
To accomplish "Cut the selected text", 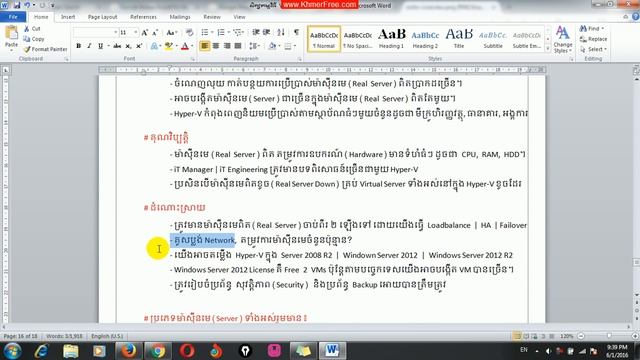I will coord(32,29).
